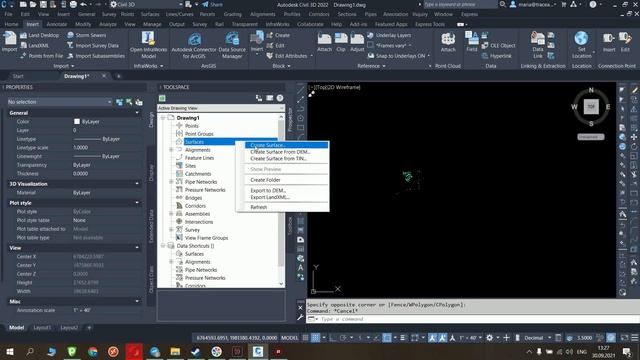Click the Steam icon in the taskbar
640x360 pixels.
tap(196, 351)
